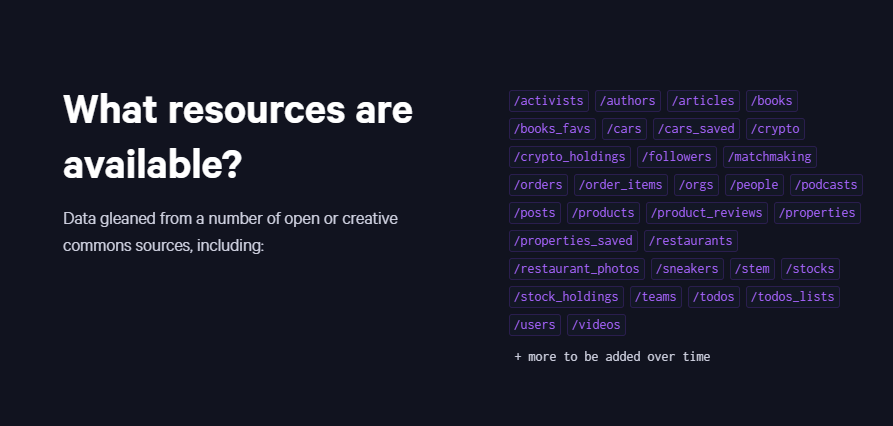
Task: Select the /people resource tag
Action: point(754,185)
